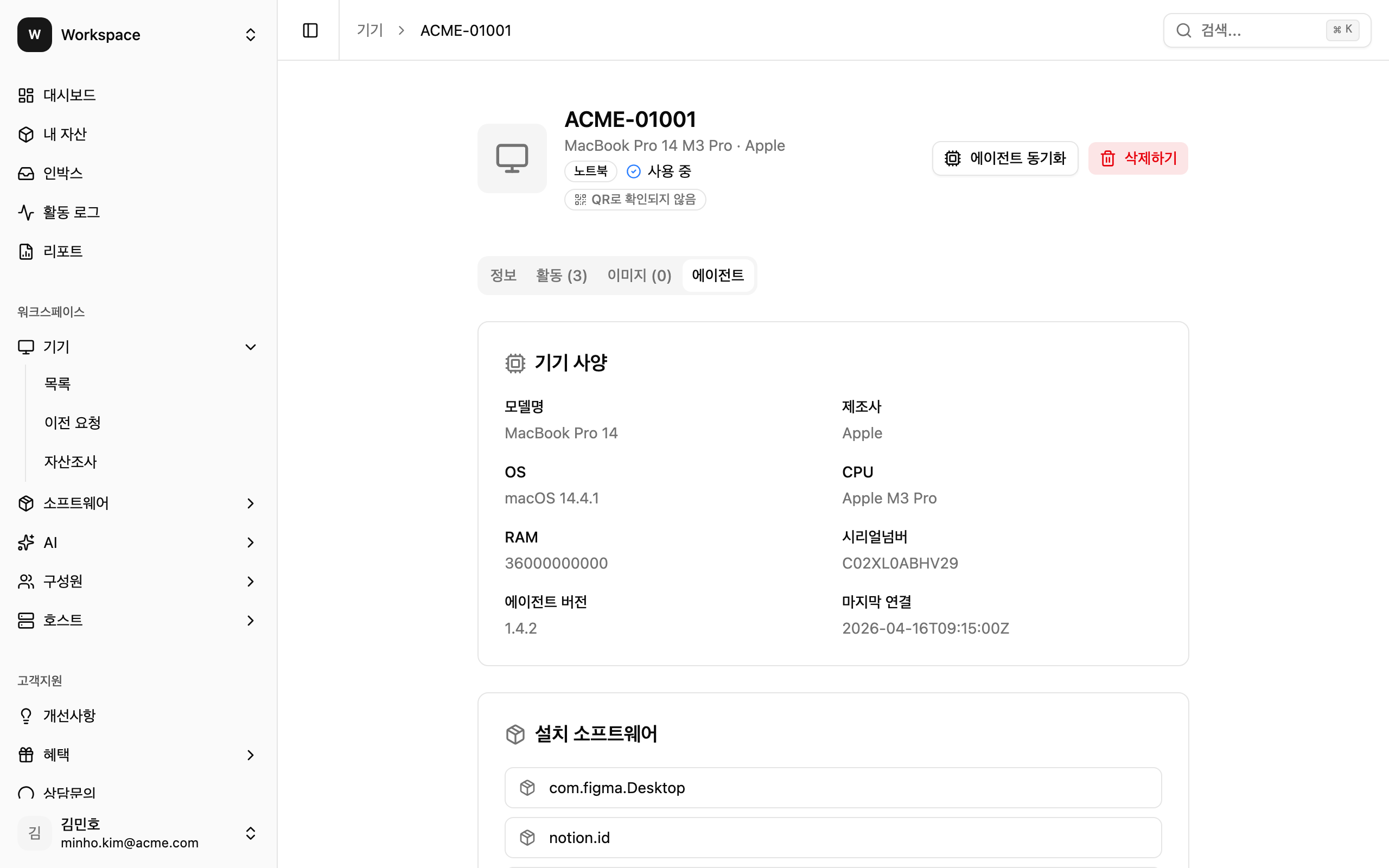Click the 검색 search input field

click(x=1257, y=30)
